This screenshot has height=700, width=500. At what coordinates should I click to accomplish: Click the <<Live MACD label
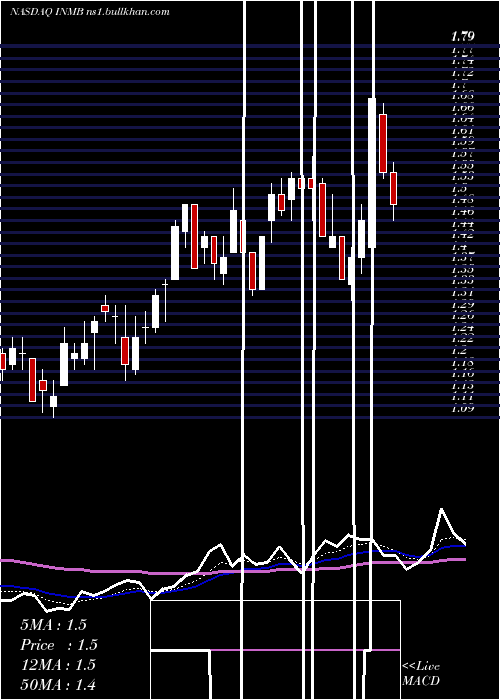click(x=421, y=674)
